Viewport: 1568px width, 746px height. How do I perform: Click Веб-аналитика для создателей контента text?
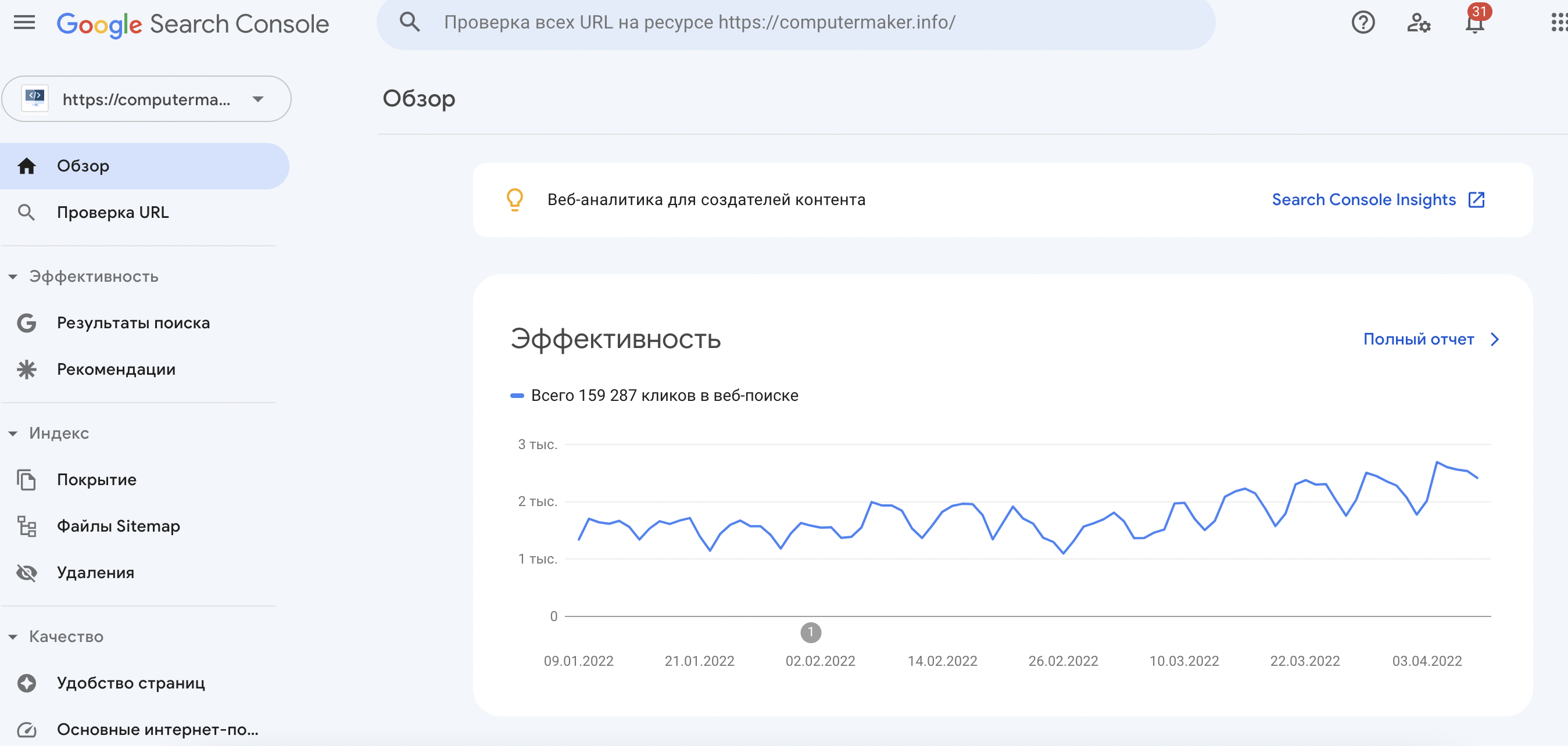[x=706, y=200]
